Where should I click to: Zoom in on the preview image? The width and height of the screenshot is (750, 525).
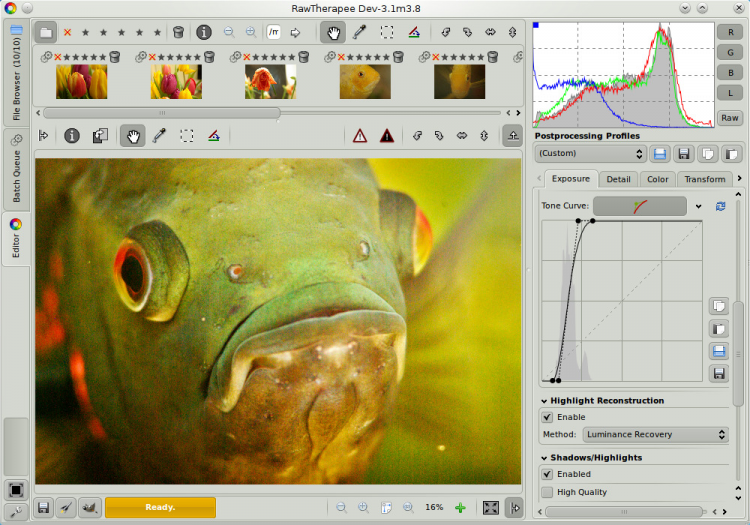click(363, 507)
